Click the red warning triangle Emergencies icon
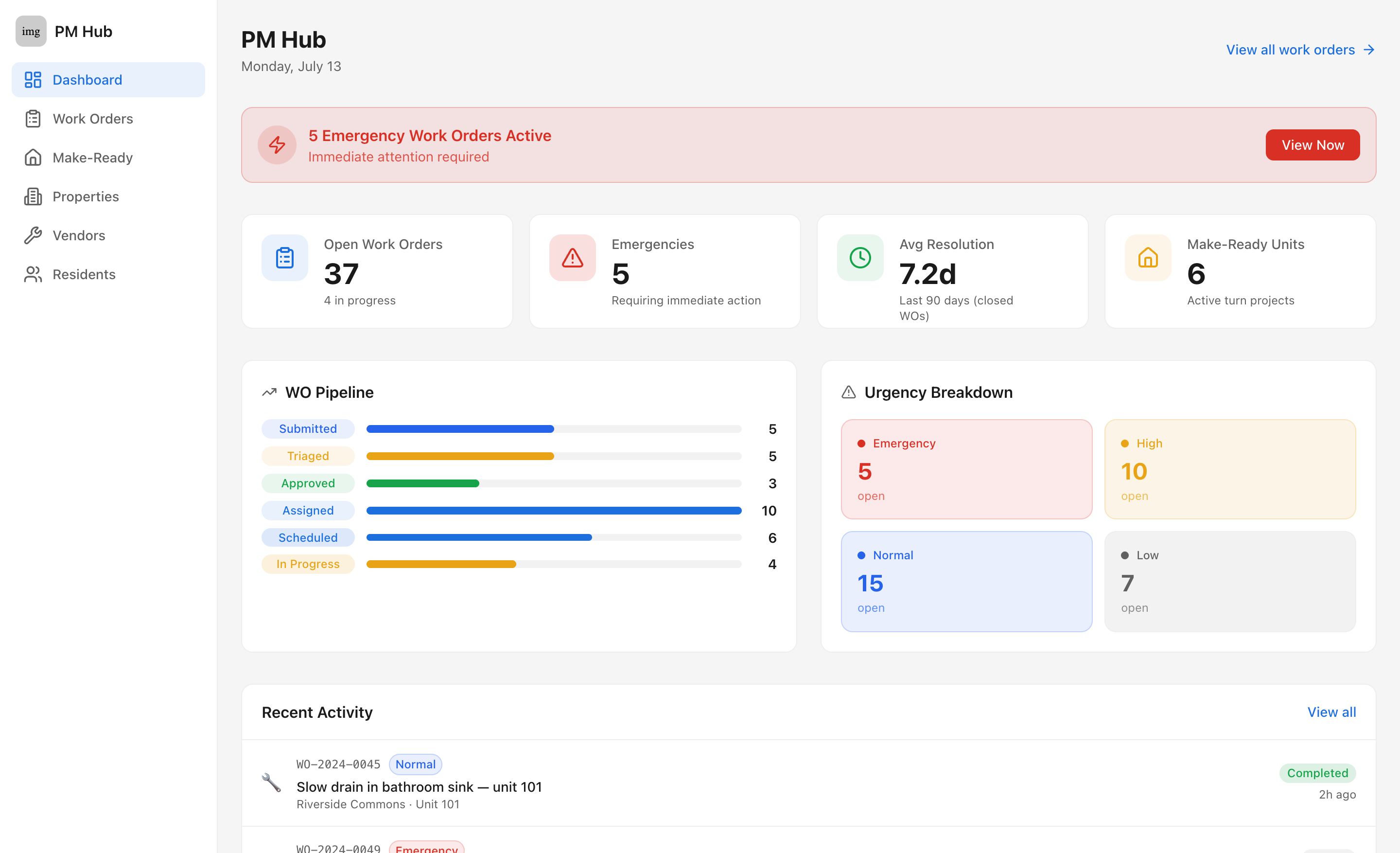Screen dimensions: 1400x853 [x=572, y=257]
